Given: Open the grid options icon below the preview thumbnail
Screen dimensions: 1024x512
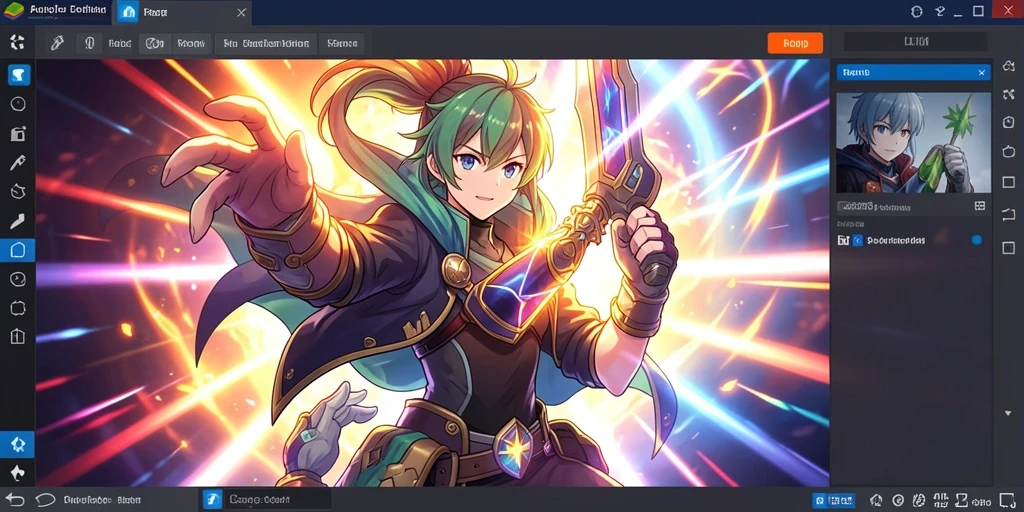Looking at the screenshot, I should coord(979,206).
